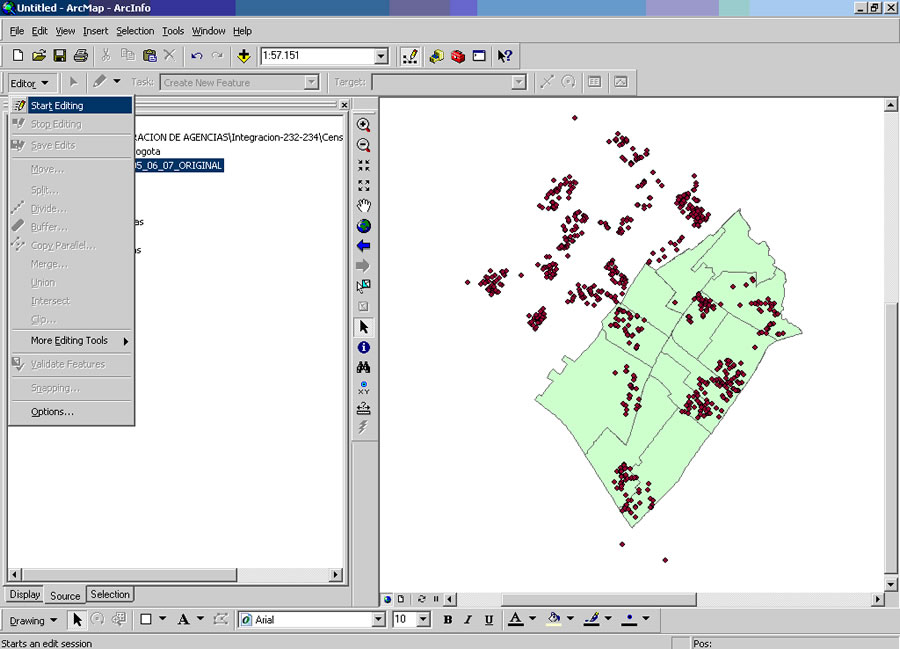Choose Start Editing from Editor menu
Image resolution: width=900 pixels, height=649 pixels.
click(x=57, y=105)
